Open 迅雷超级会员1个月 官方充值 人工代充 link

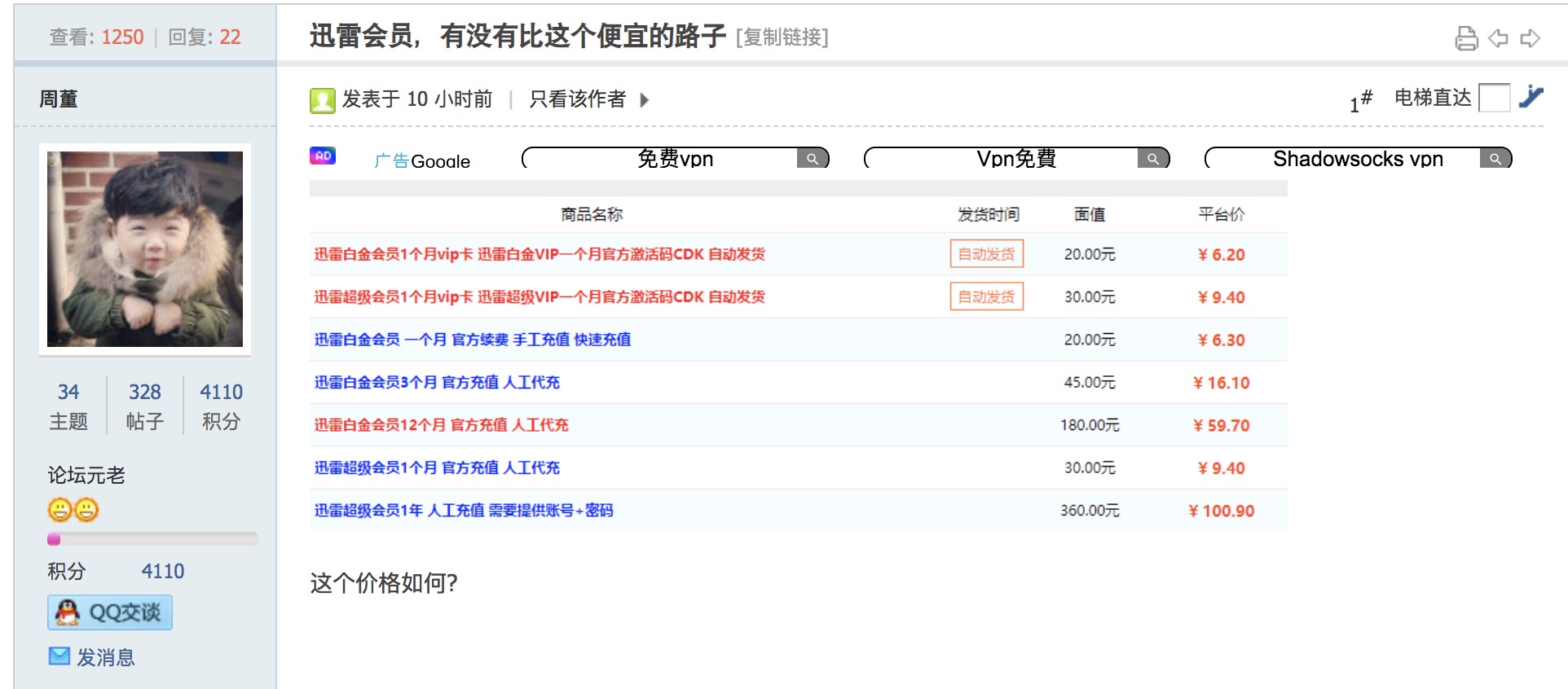(x=437, y=467)
